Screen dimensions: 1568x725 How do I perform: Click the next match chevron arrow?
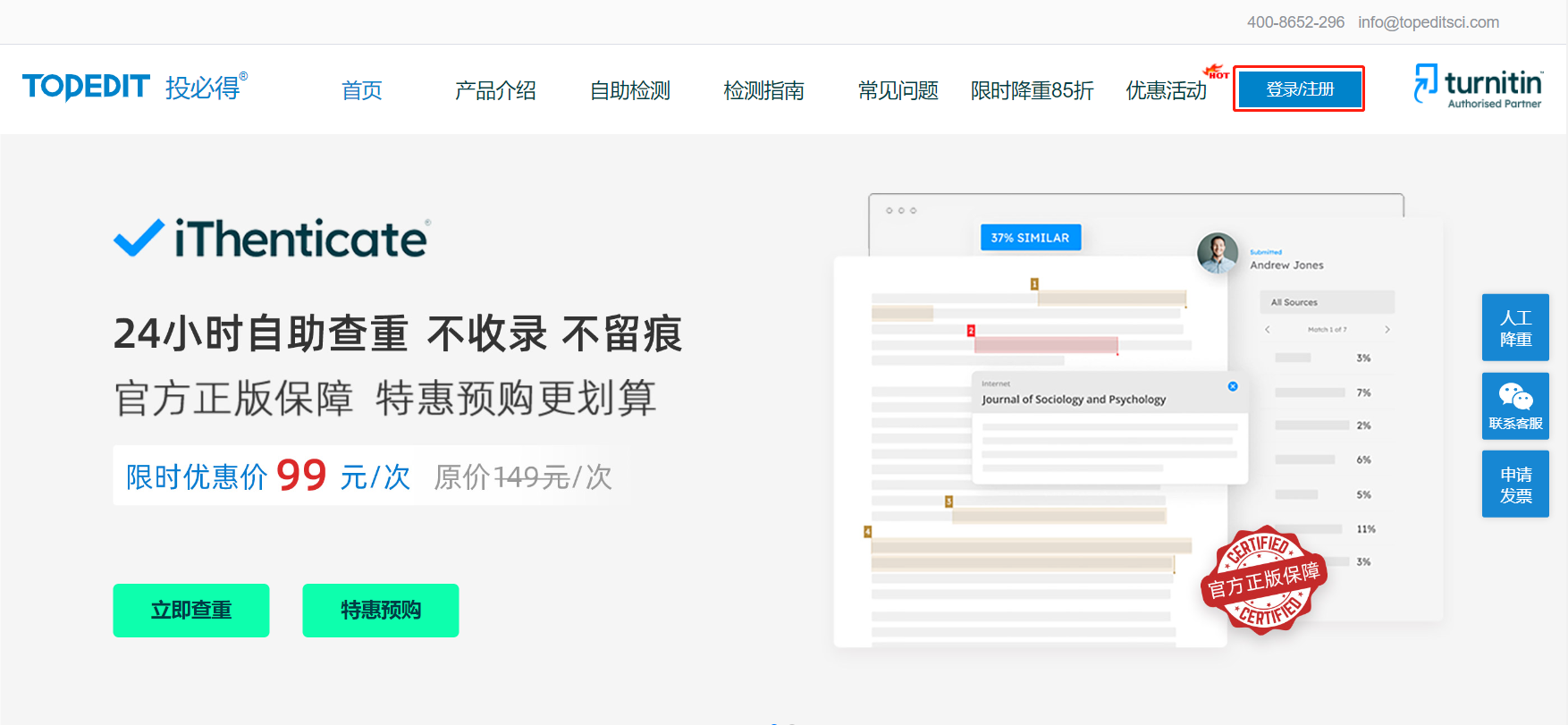(1387, 330)
